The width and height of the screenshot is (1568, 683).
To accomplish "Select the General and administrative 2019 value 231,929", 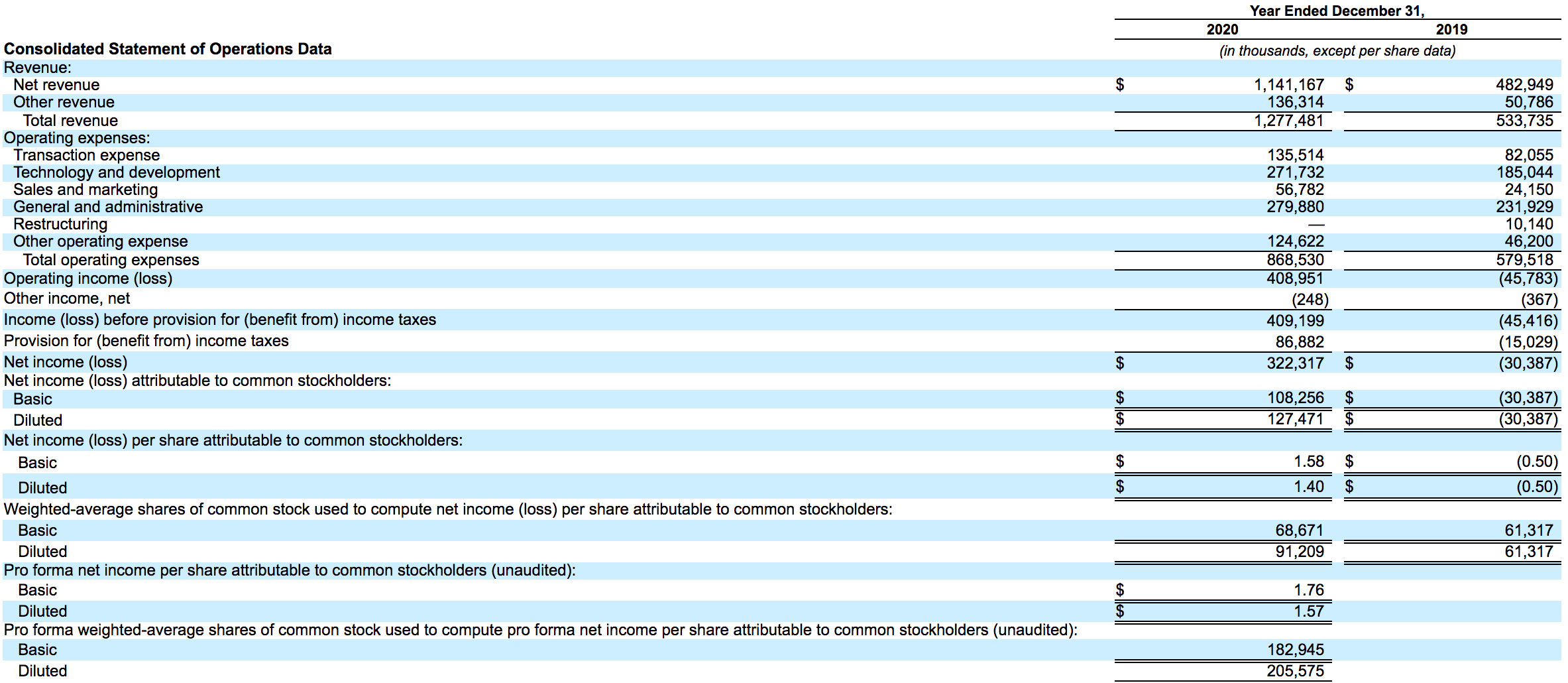I will [x=1524, y=207].
